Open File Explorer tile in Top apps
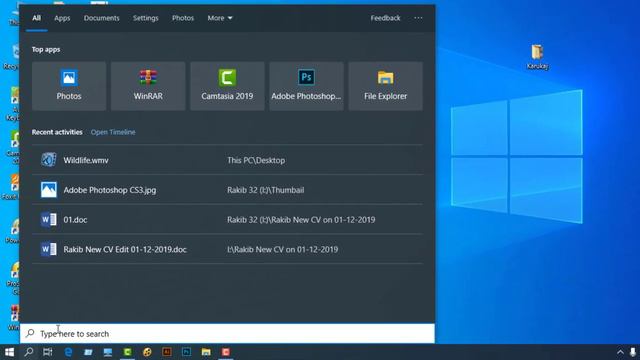Viewport: 640px width, 360px height. 386,86
